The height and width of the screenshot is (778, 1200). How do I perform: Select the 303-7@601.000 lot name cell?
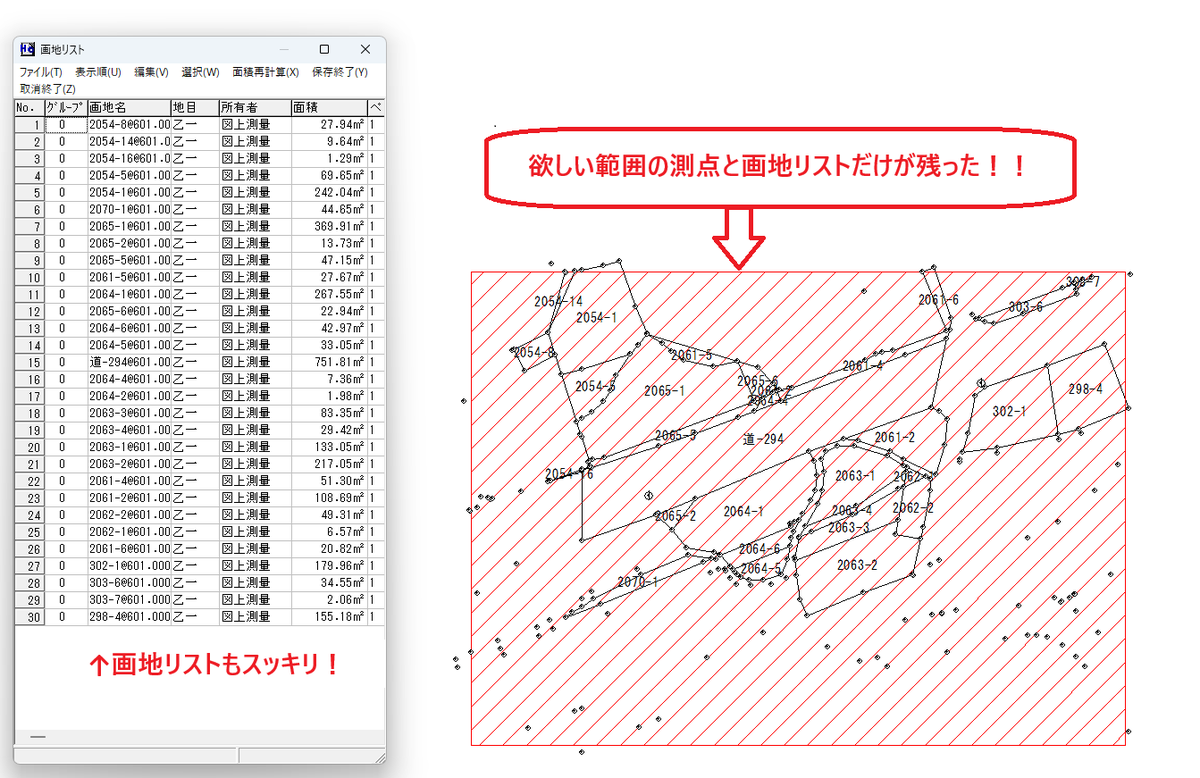tap(129, 600)
